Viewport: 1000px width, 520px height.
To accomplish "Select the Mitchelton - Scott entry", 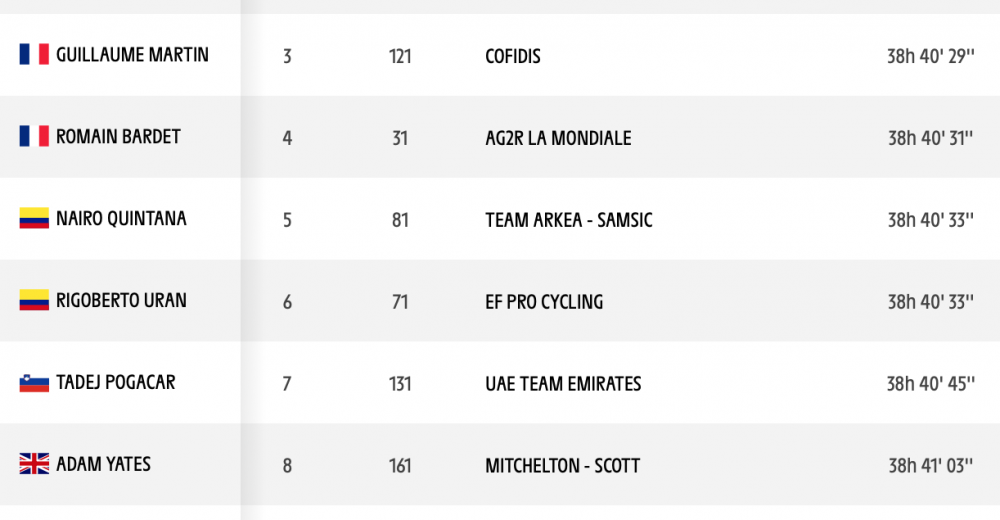I will pos(562,466).
